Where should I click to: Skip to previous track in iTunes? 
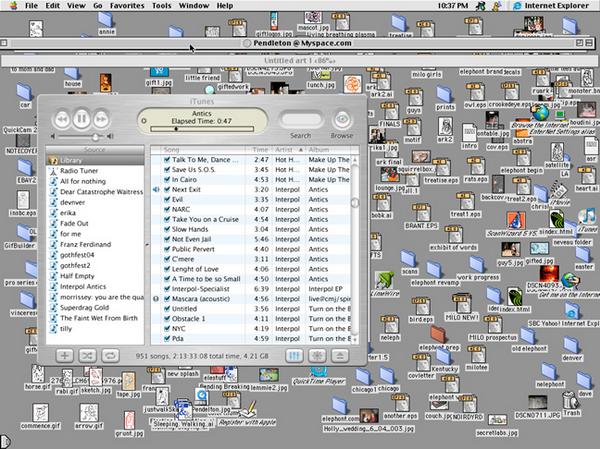[62, 119]
